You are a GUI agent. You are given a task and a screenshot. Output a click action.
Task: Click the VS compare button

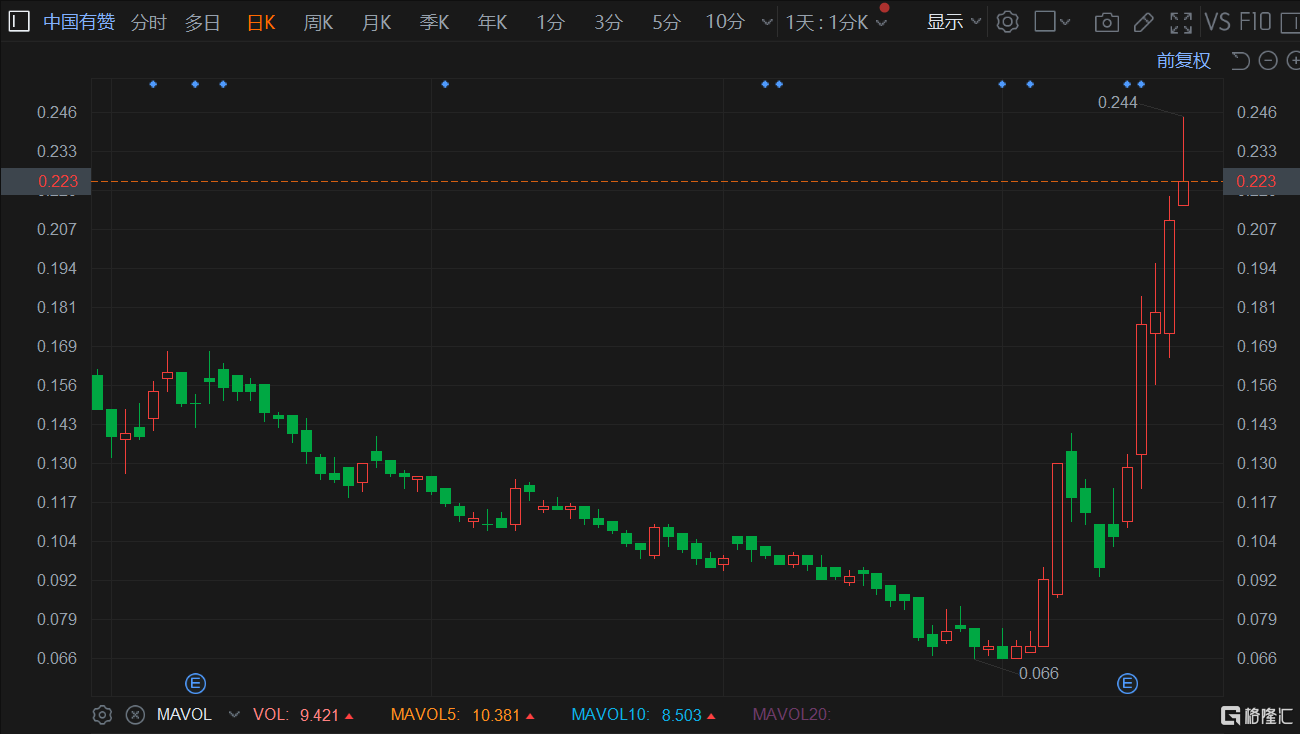(1217, 22)
